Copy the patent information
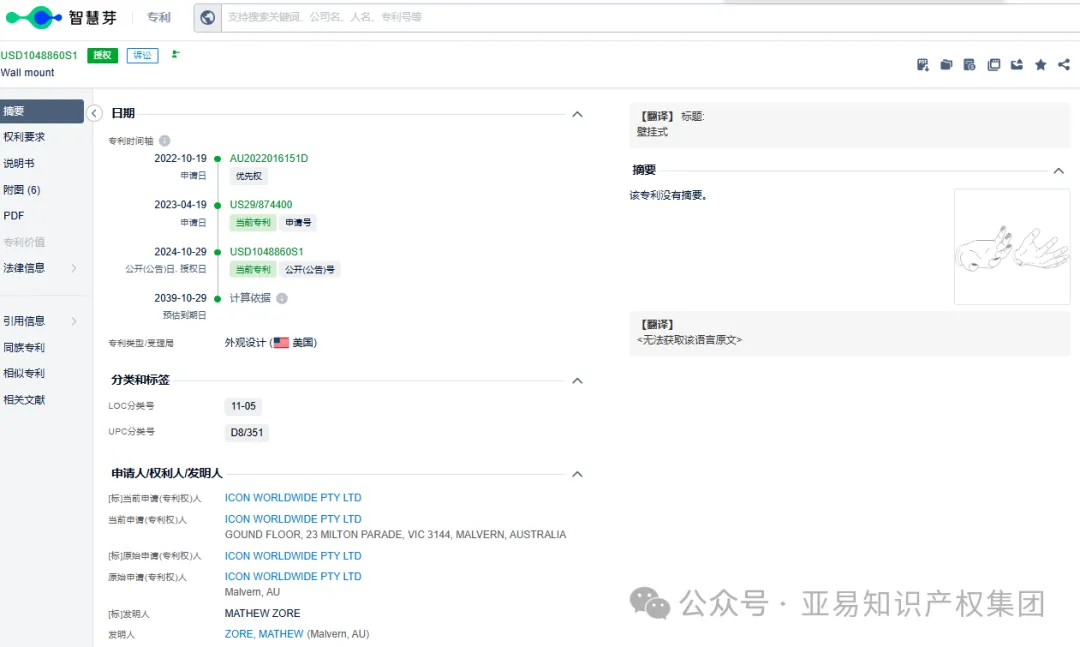Viewport: 1080px width, 647px height. 993,64
